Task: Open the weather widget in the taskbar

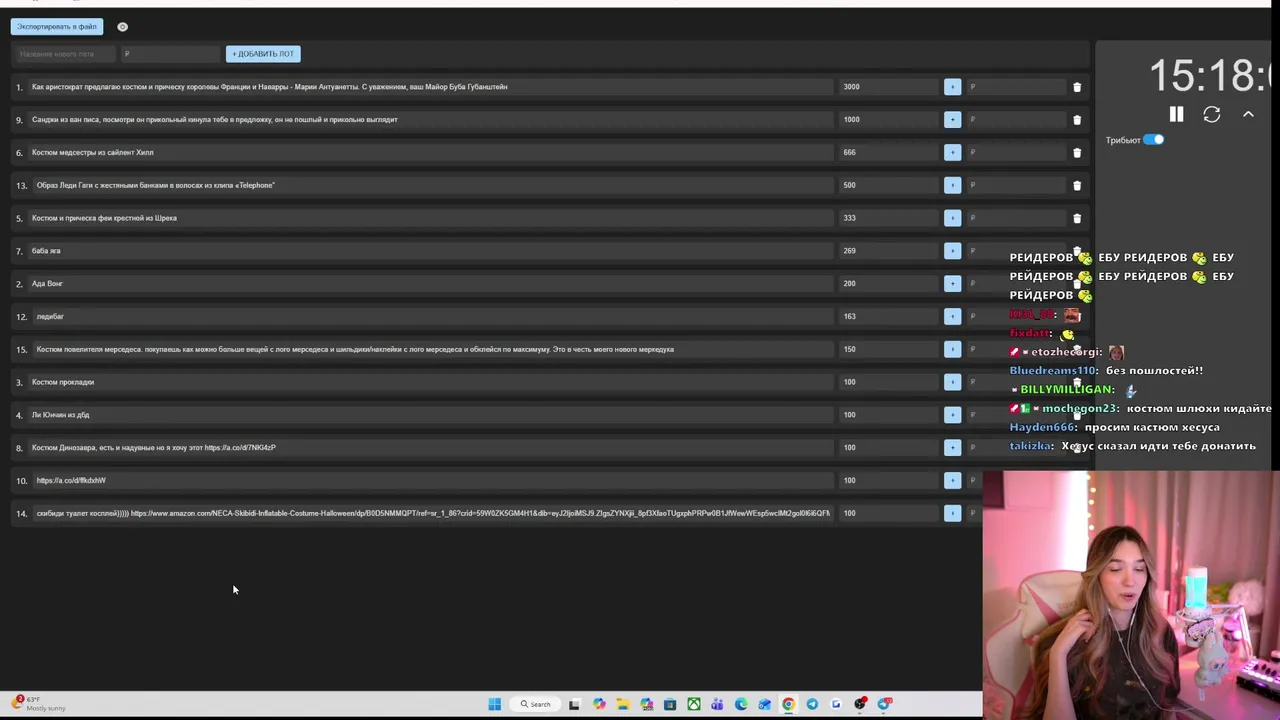Action: 40,704
